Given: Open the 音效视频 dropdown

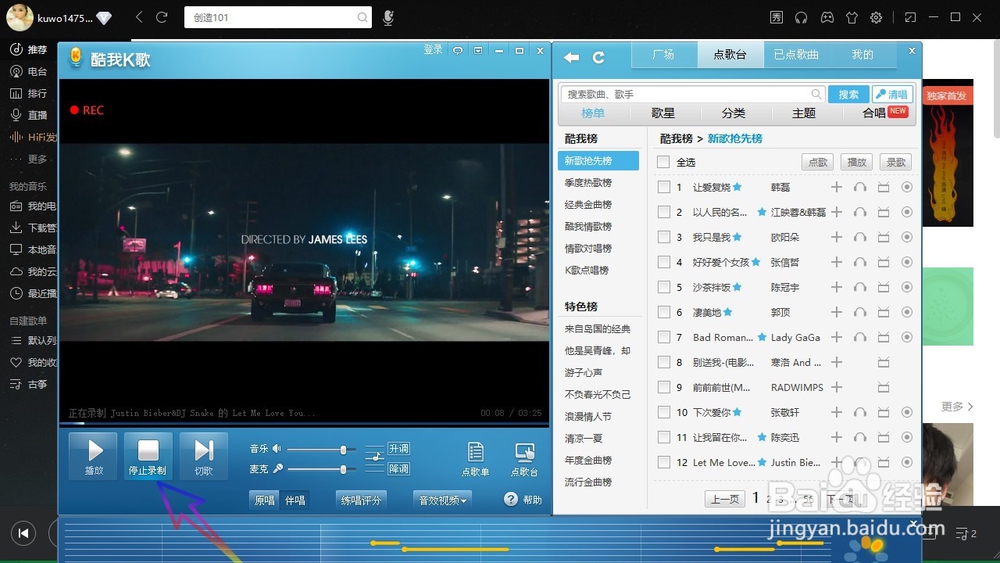Looking at the screenshot, I should point(442,500).
